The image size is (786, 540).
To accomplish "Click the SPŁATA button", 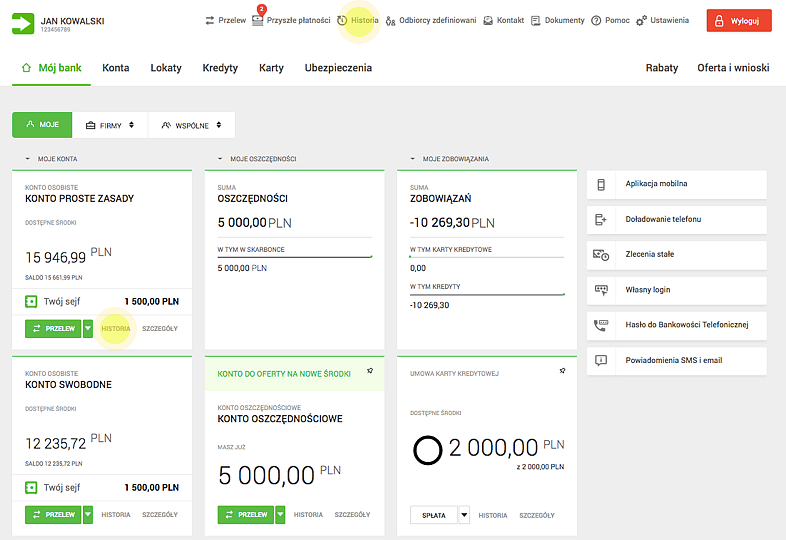I will pyautogui.click(x=434, y=515).
